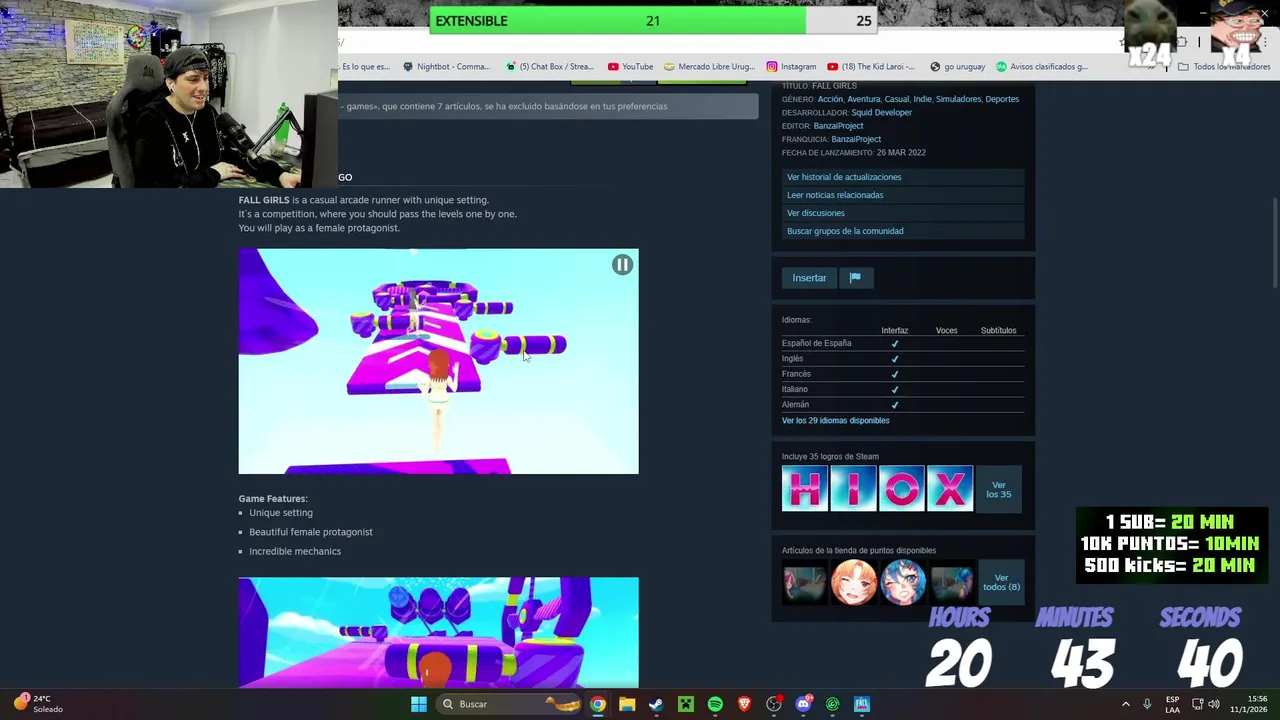Open Spotify from the taskbar
Screen dimensions: 1280x720
coord(715,704)
